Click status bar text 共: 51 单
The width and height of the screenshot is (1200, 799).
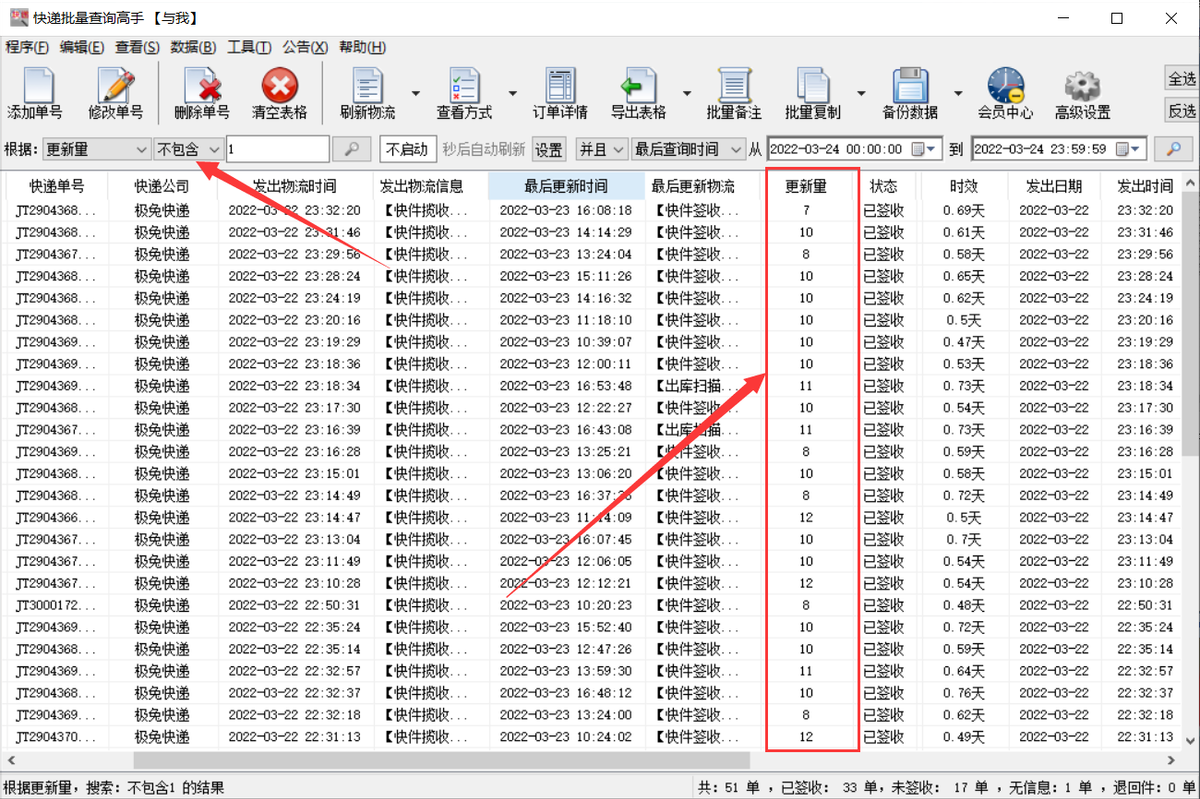(x=731, y=787)
